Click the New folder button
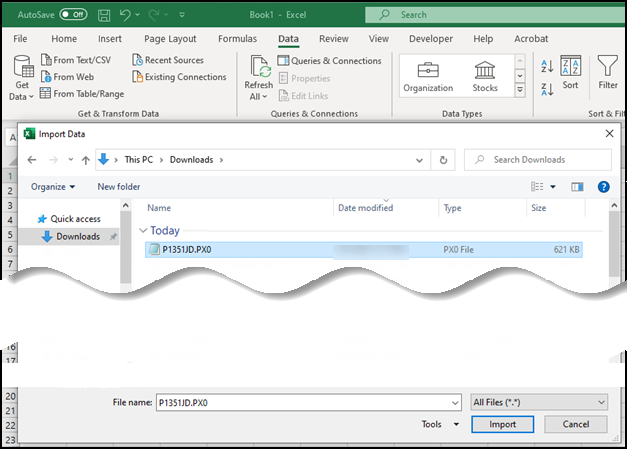627x449 pixels. (x=119, y=187)
